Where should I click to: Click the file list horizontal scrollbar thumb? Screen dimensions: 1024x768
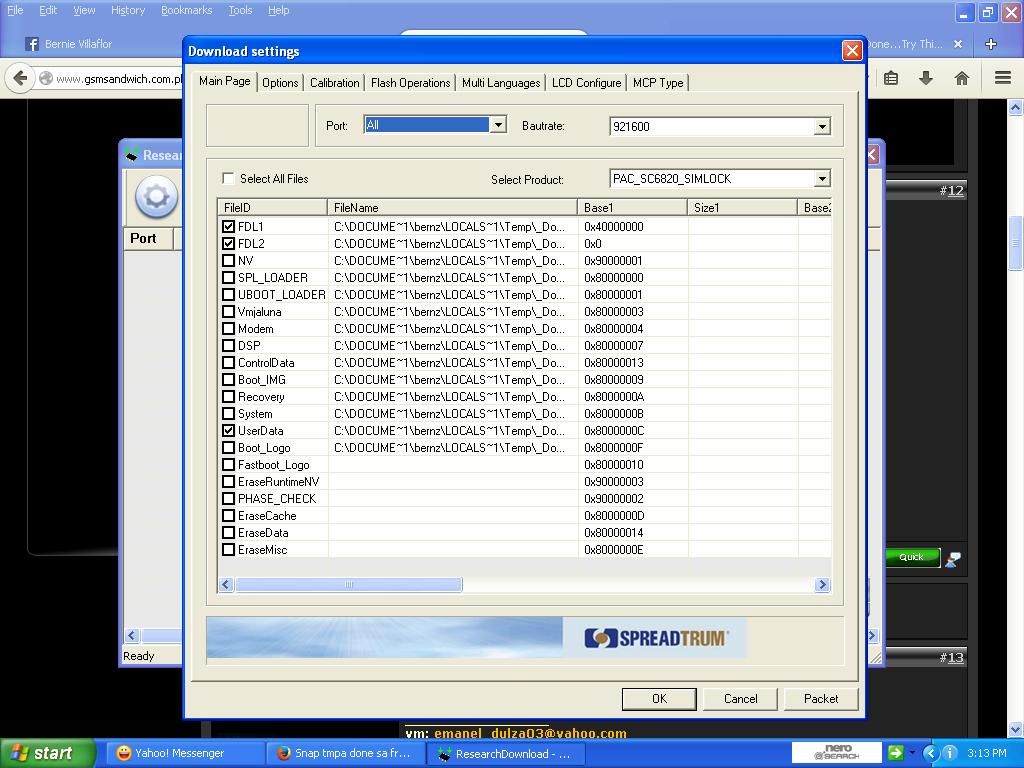pos(348,585)
